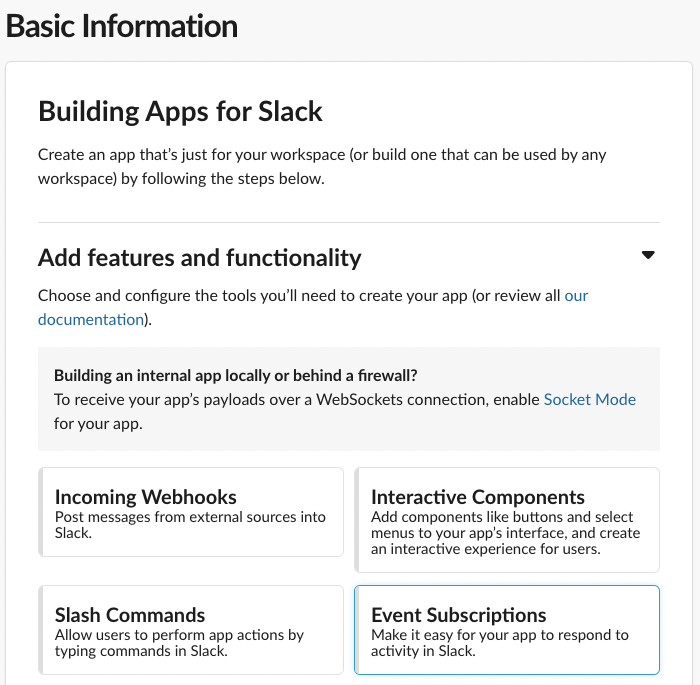Click 'Add components like buttons' description
This screenshot has width=700, height=685.
(x=505, y=533)
